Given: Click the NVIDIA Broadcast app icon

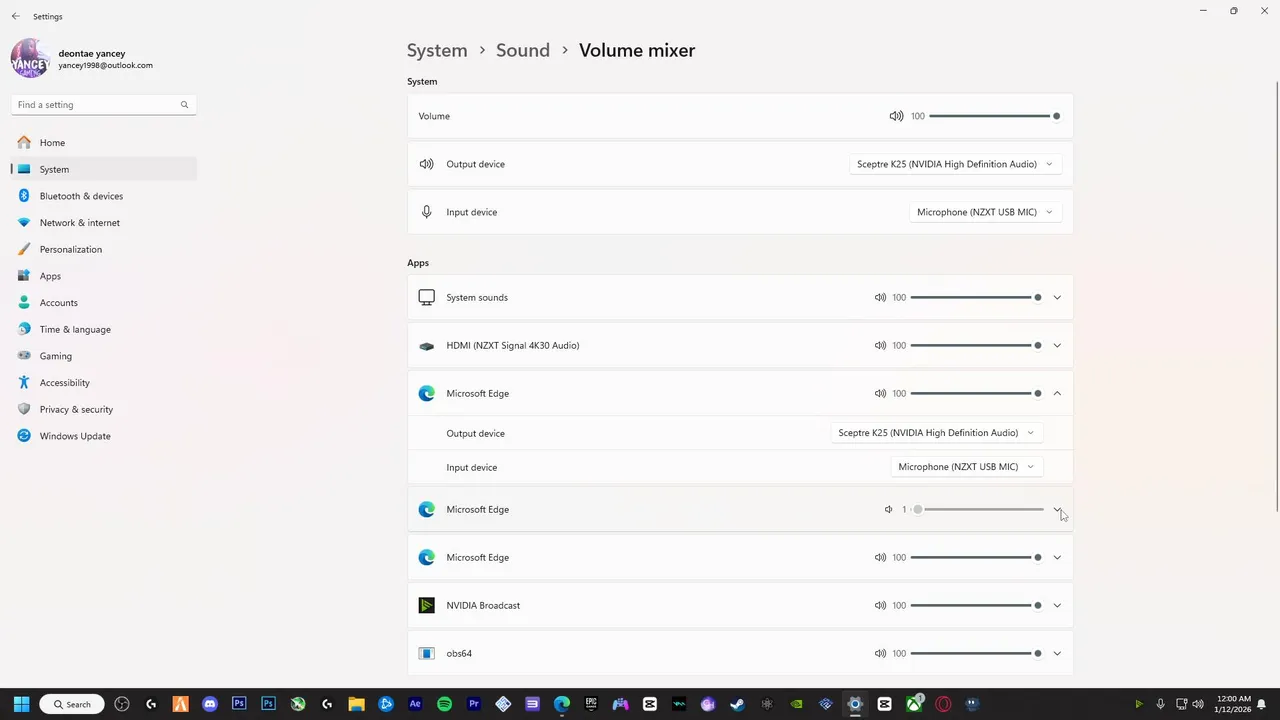Looking at the screenshot, I should (x=427, y=605).
